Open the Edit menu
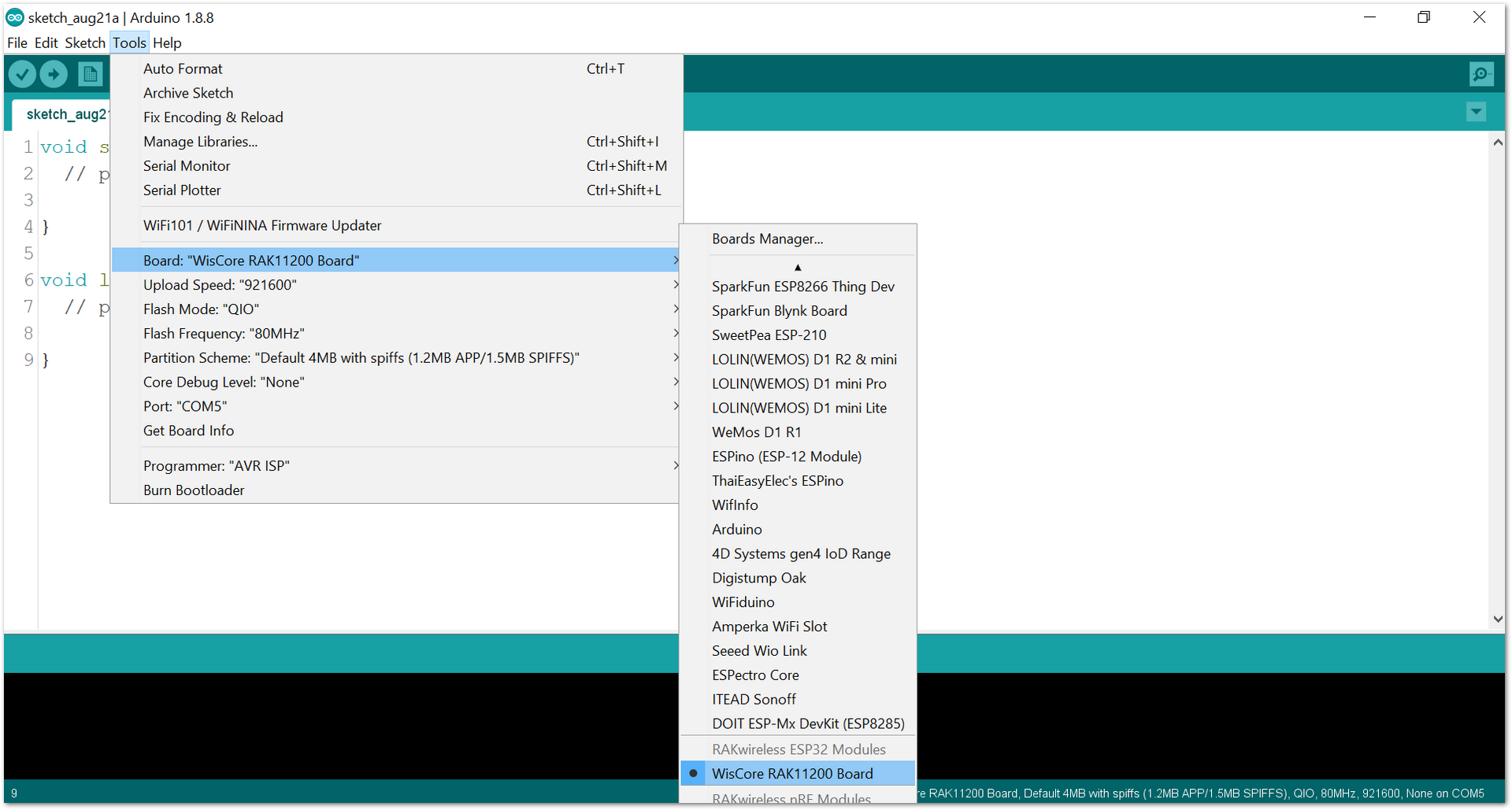This screenshot has height=810, width=1512. click(46, 43)
